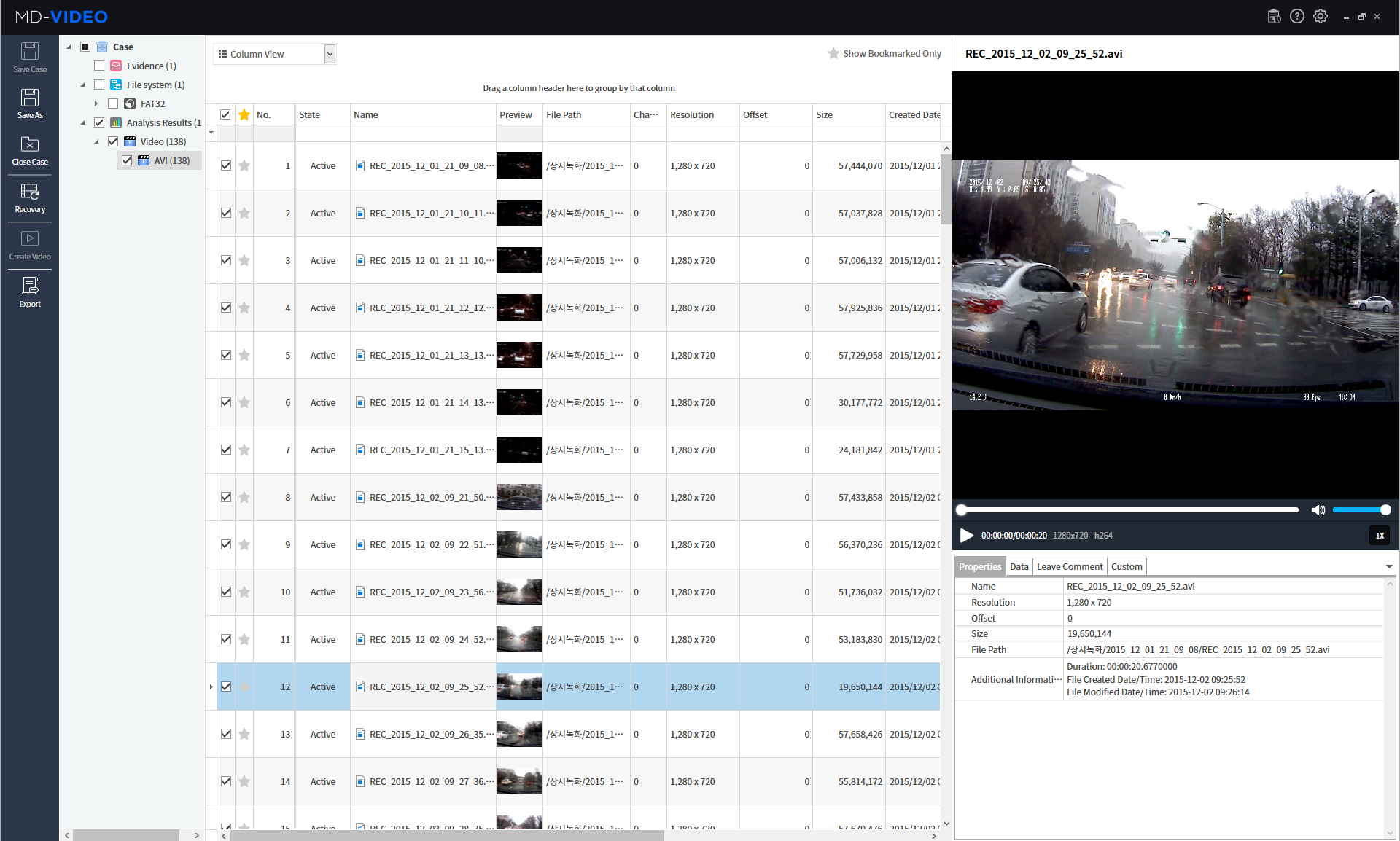1400x841 pixels.
Task: Bookmark row 1 with its star
Action: pos(244,166)
